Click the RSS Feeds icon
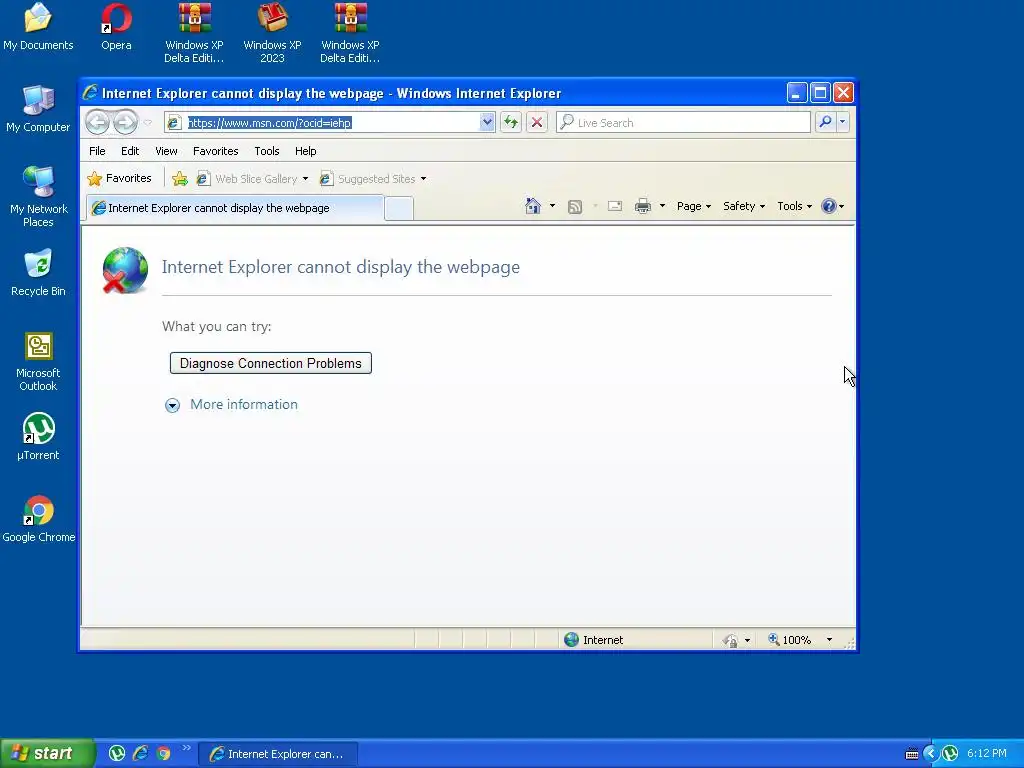Image resolution: width=1024 pixels, height=768 pixels. pyautogui.click(x=575, y=206)
